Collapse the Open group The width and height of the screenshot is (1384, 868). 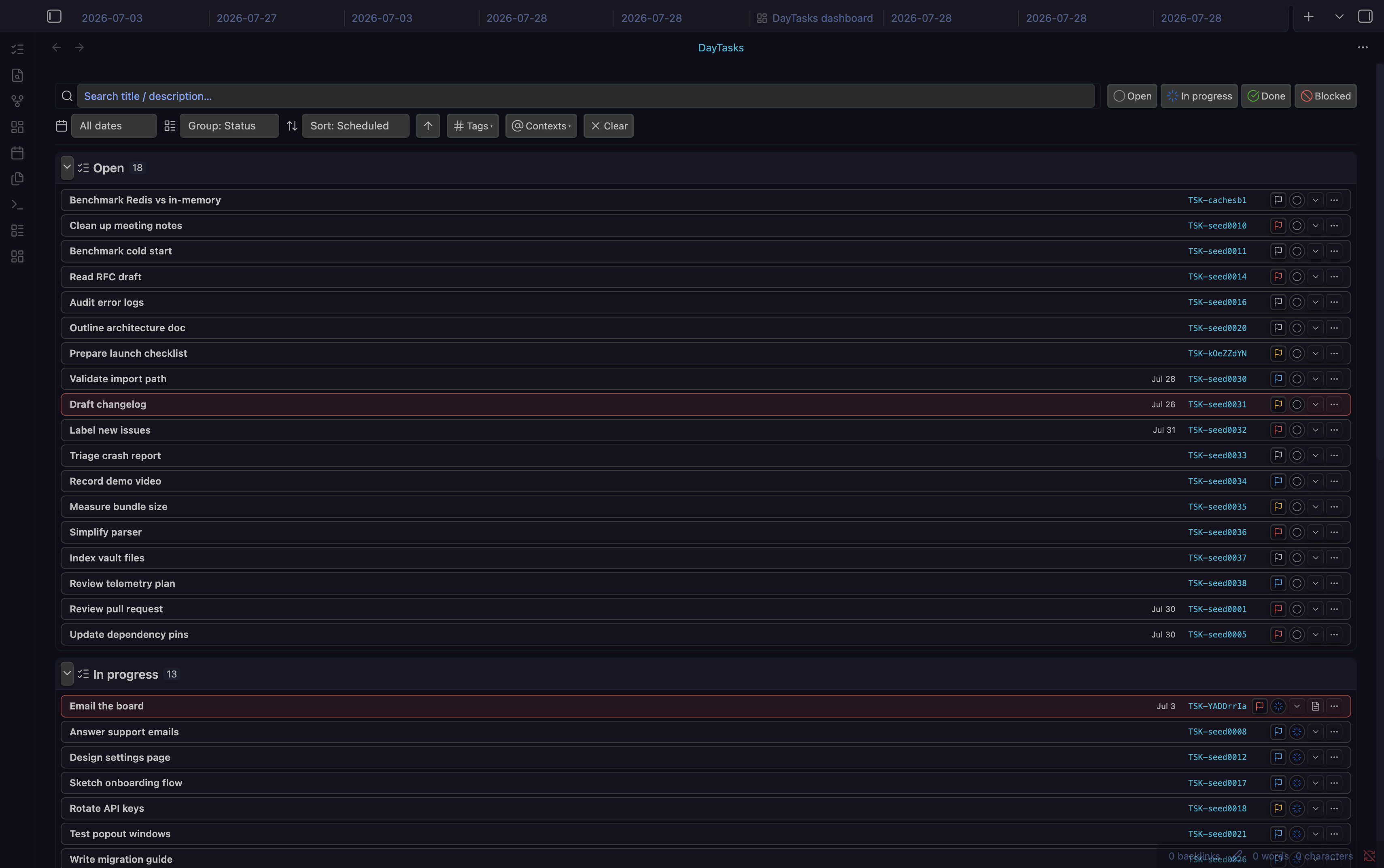[67, 167]
